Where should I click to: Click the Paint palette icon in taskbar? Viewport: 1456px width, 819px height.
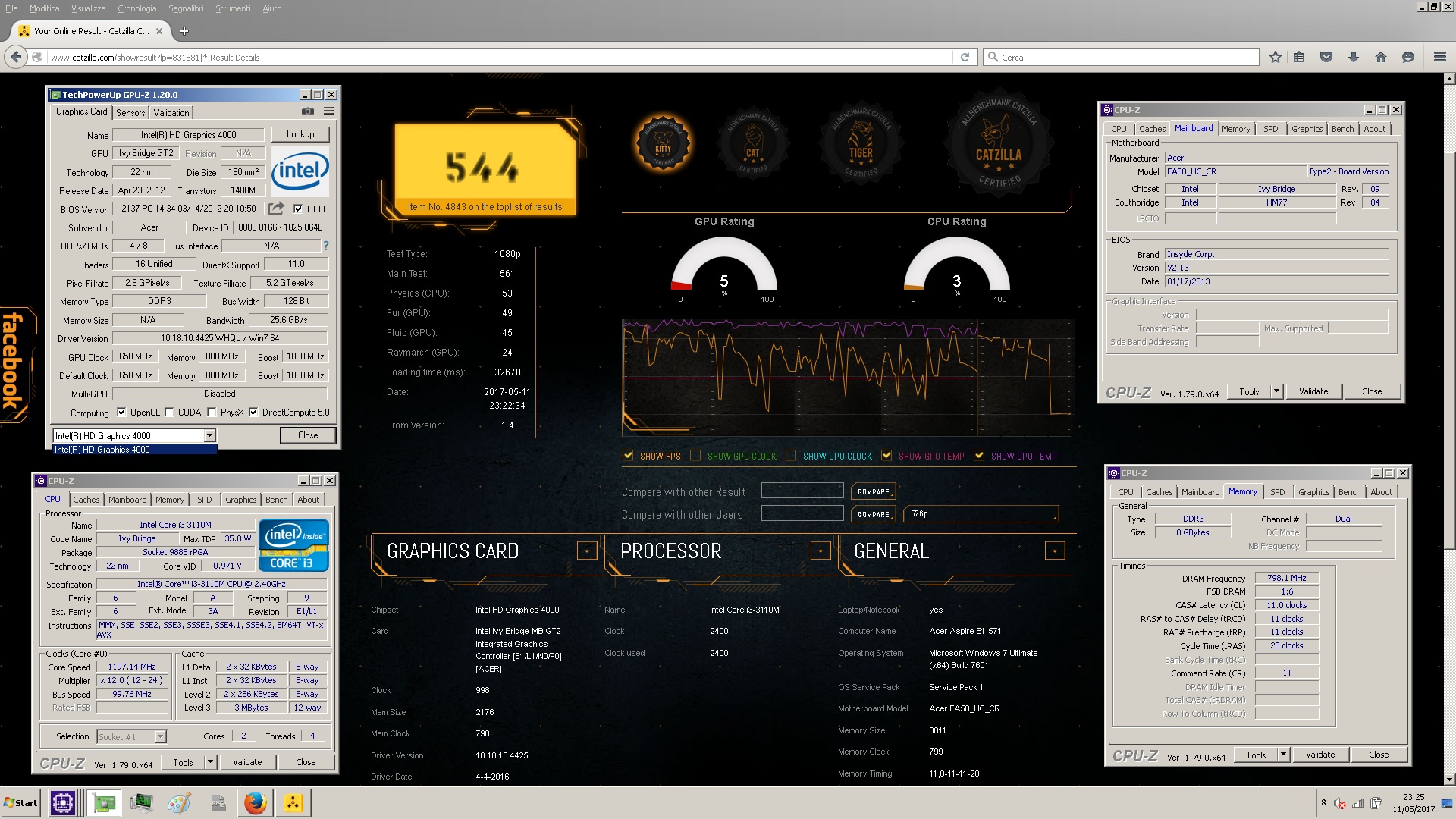click(179, 802)
